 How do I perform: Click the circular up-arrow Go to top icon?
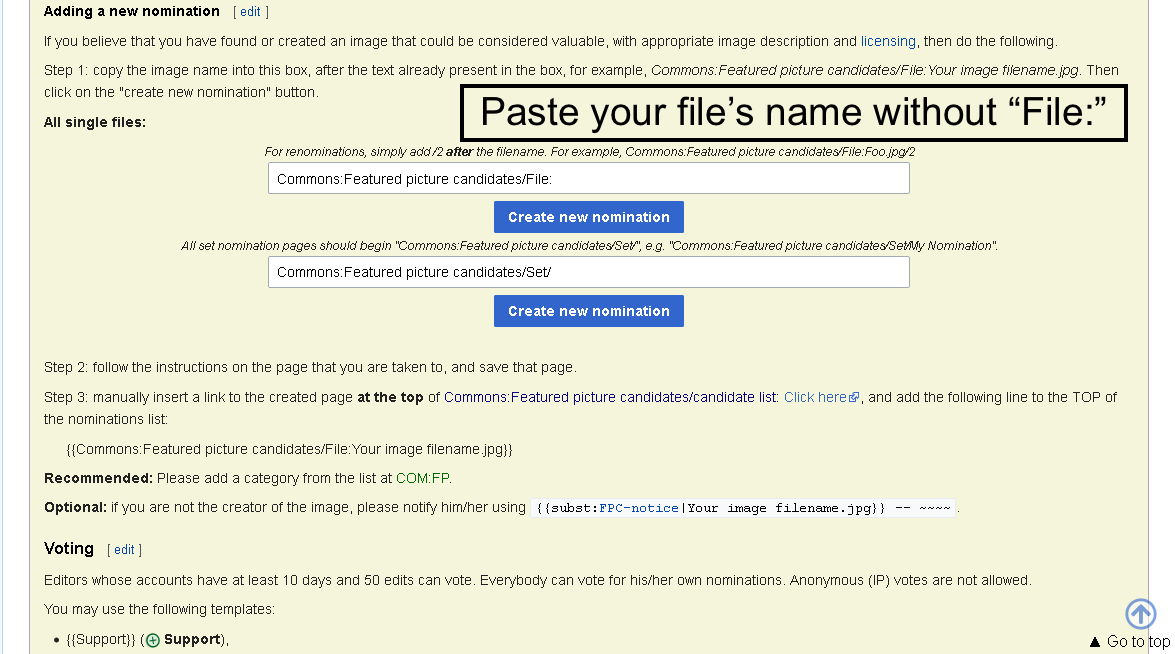[x=1140, y=614]
